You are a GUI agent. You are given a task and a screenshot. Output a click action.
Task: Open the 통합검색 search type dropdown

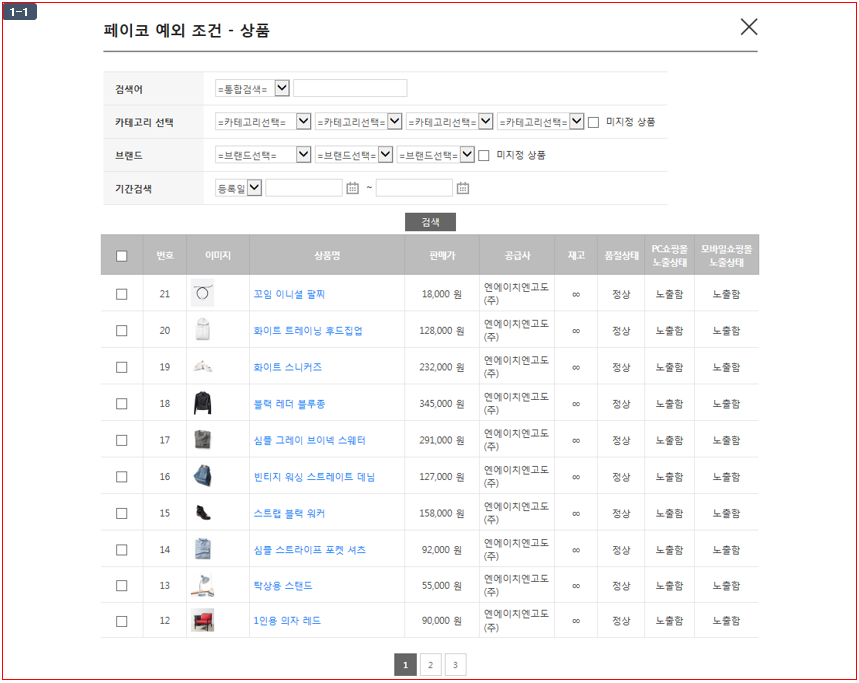[x=252, y=88]
